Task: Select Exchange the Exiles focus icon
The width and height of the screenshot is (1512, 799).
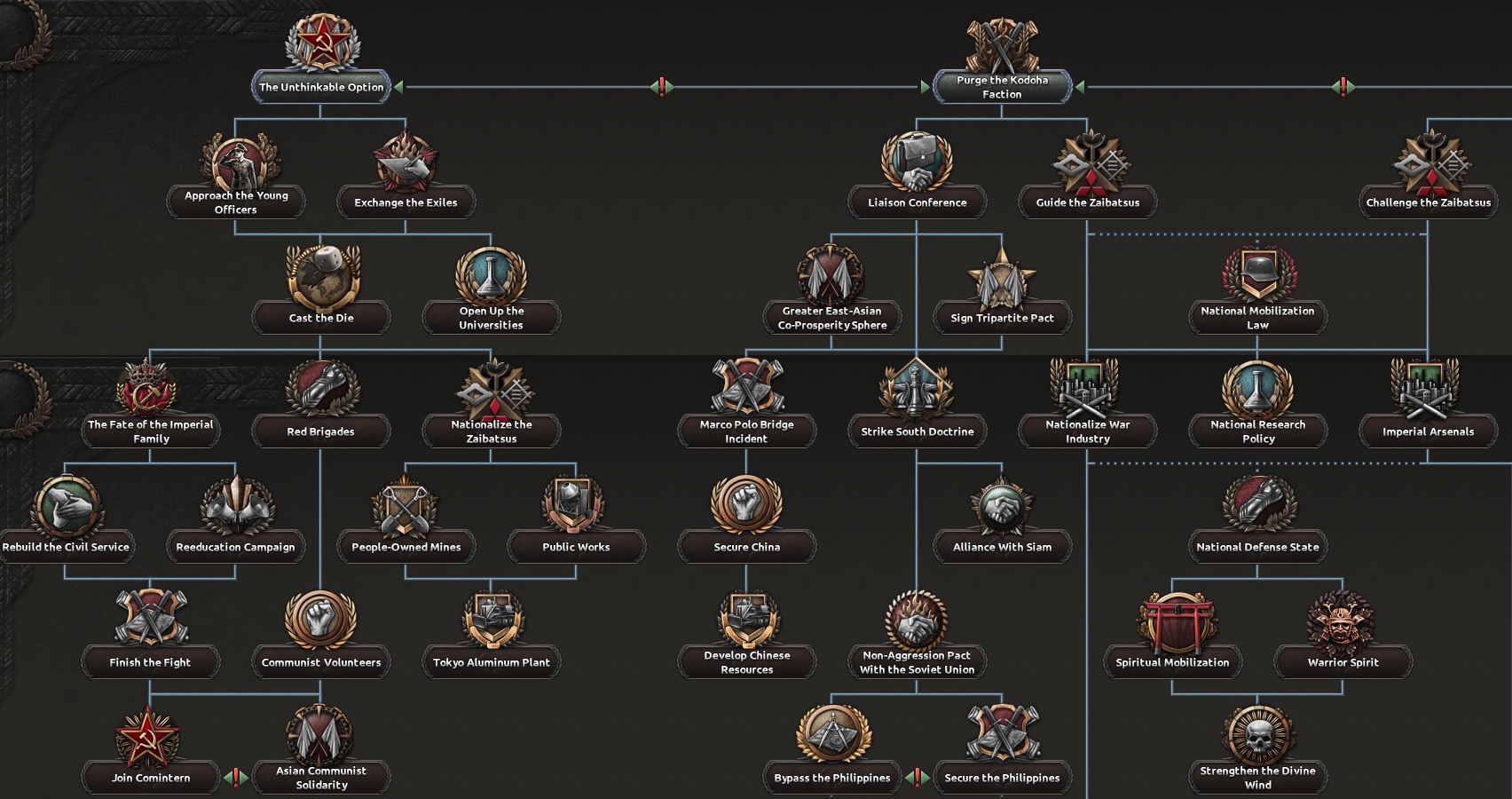Action: pos(406,160)
